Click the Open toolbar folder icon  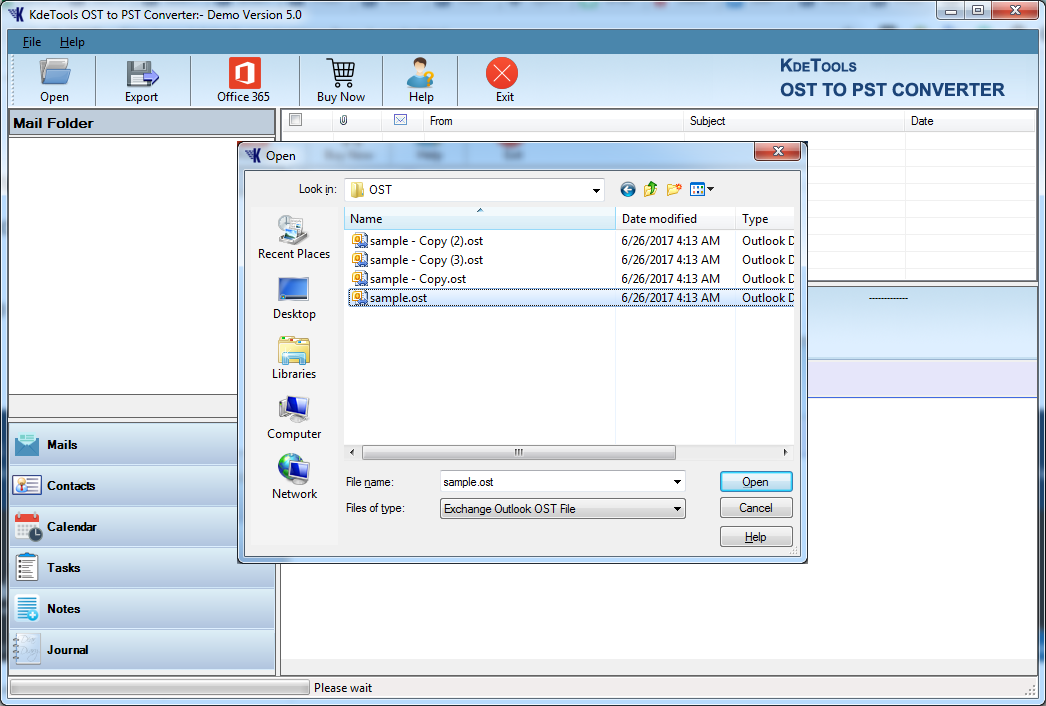(x=54, y=72)
